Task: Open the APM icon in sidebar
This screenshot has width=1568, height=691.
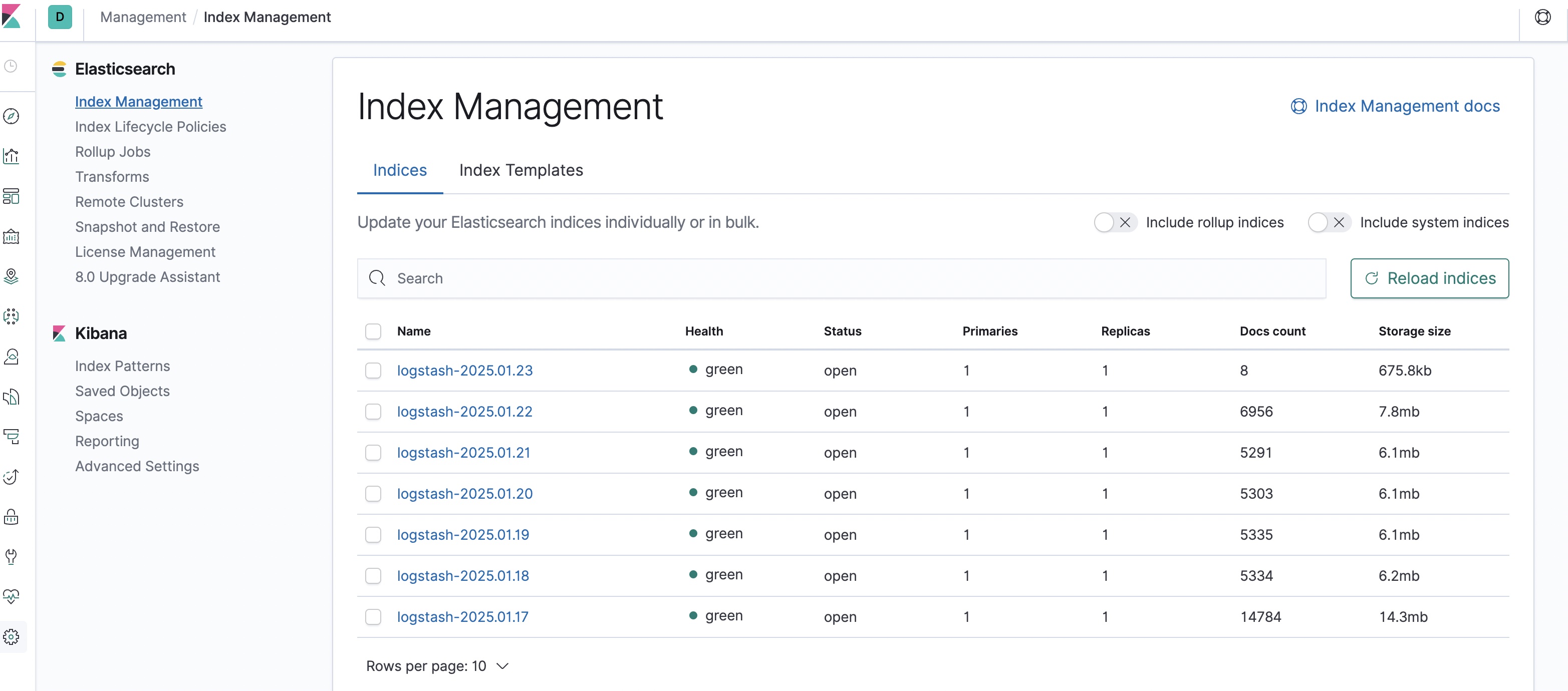Action: tap(11, 436)
